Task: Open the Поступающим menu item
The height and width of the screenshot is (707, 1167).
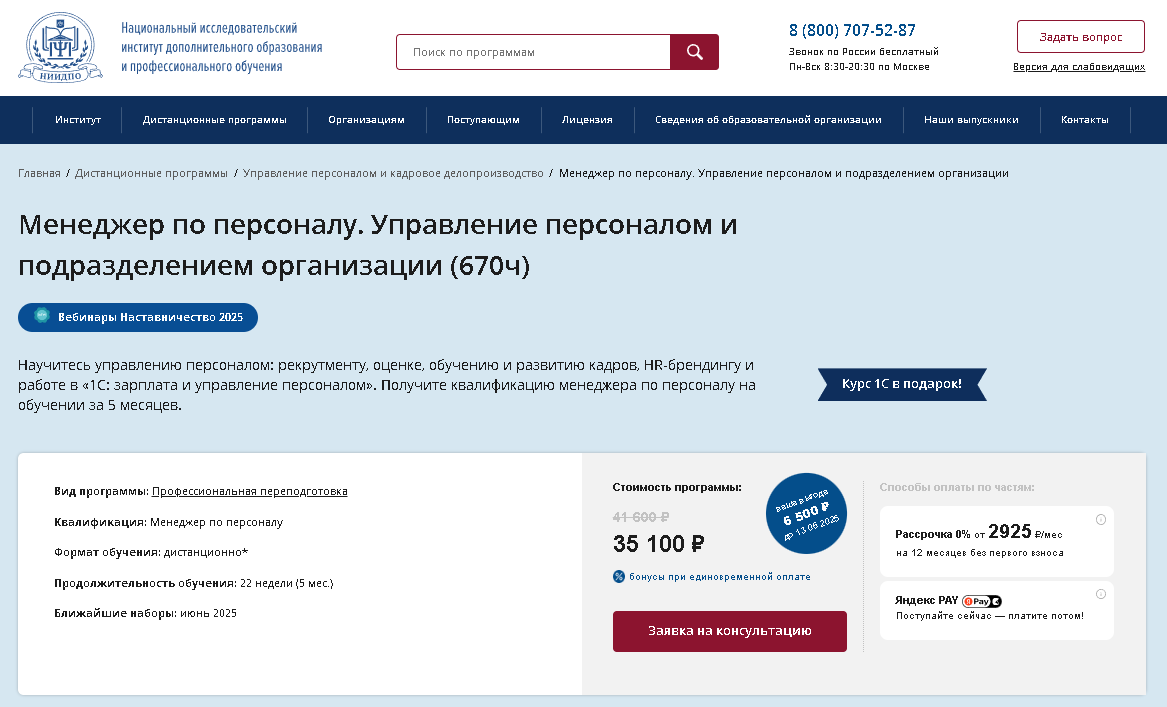Action: [x=483, y=120]
